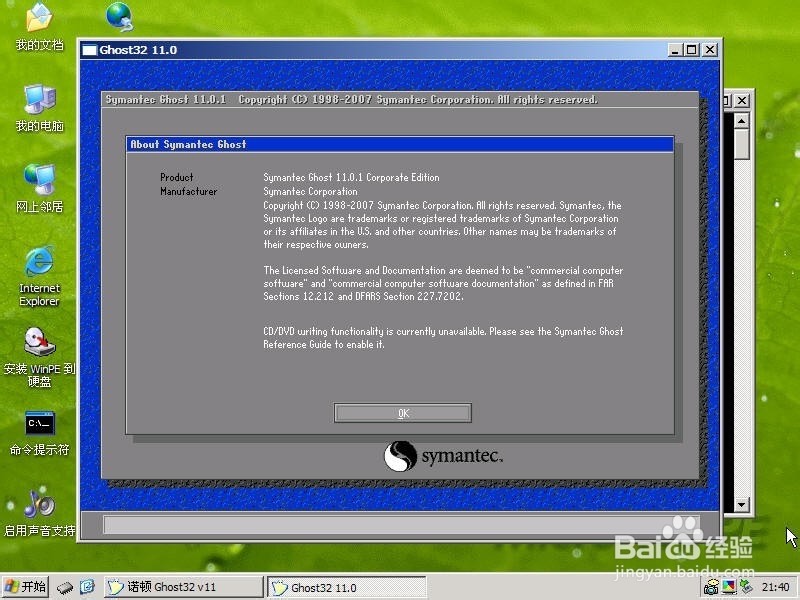This screenshot has height=600, width=800.
Task: Select the 我的电脑 desktop icon
Action: point(39,108)
